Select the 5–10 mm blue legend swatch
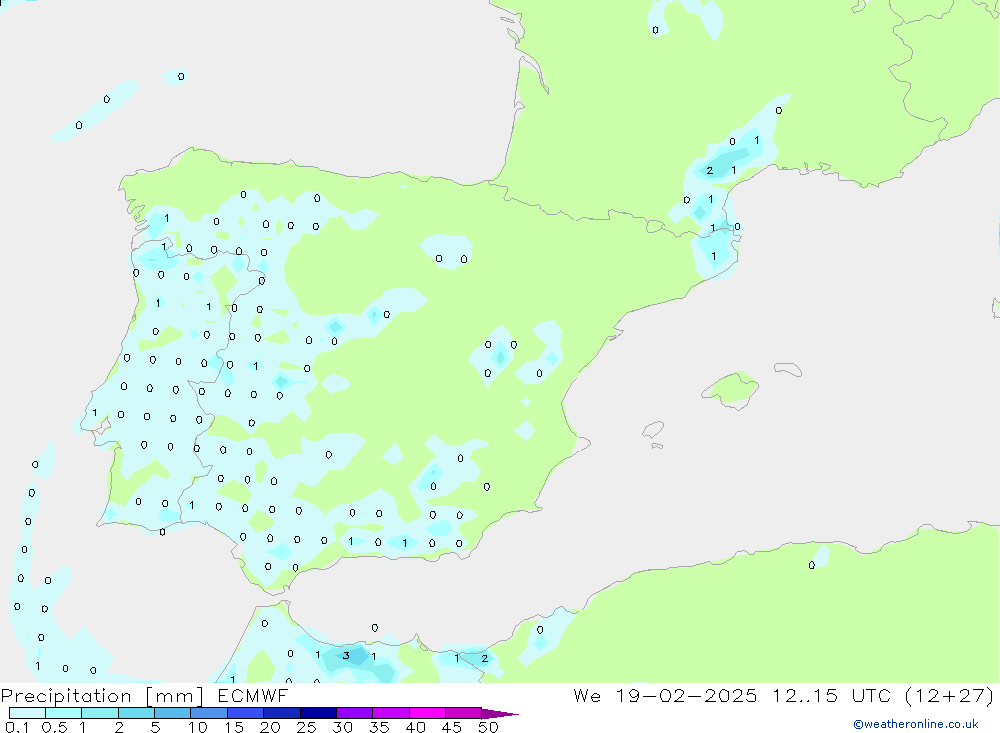The height and width of the screenshot is (733, 1000). click(172, 713)
